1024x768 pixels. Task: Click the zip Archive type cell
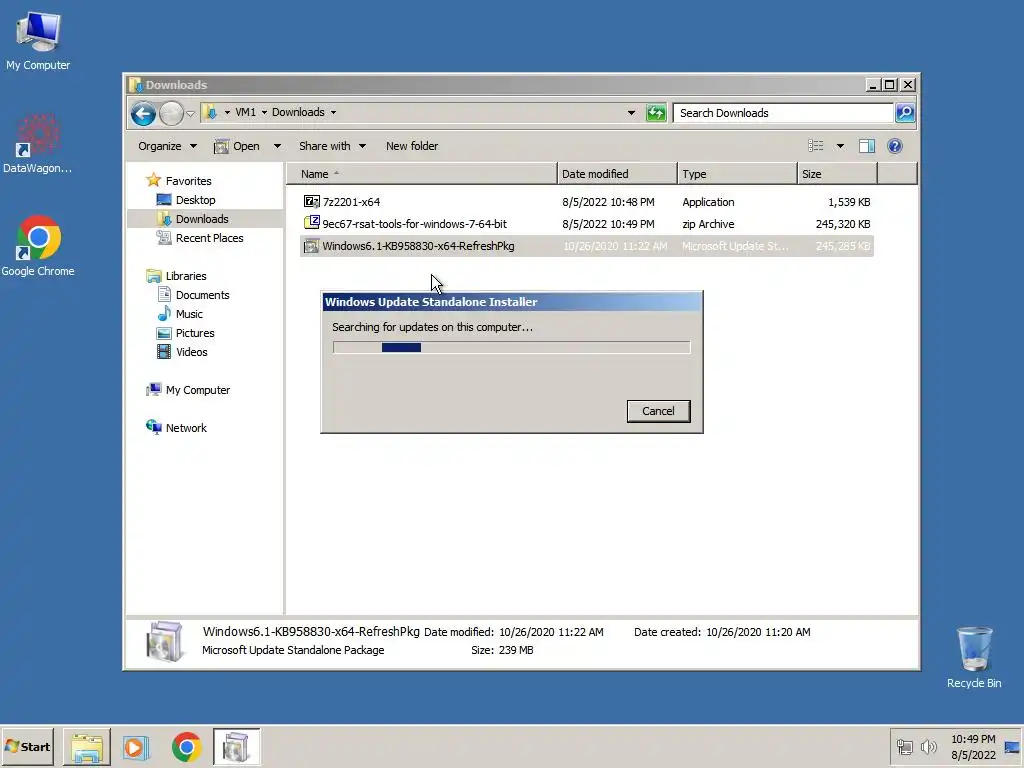point(709,224)
